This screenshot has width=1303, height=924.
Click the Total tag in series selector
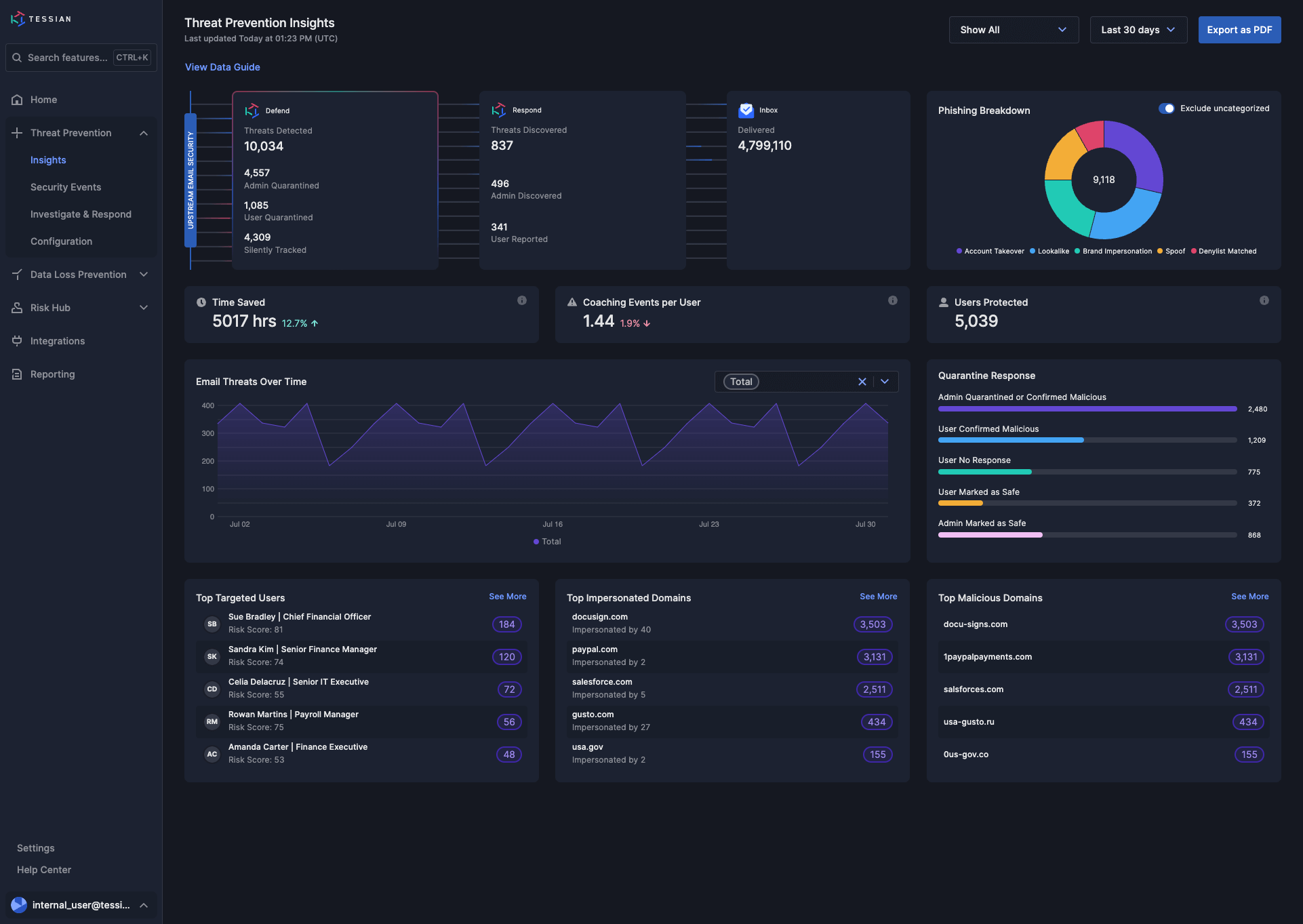[741, 382]
